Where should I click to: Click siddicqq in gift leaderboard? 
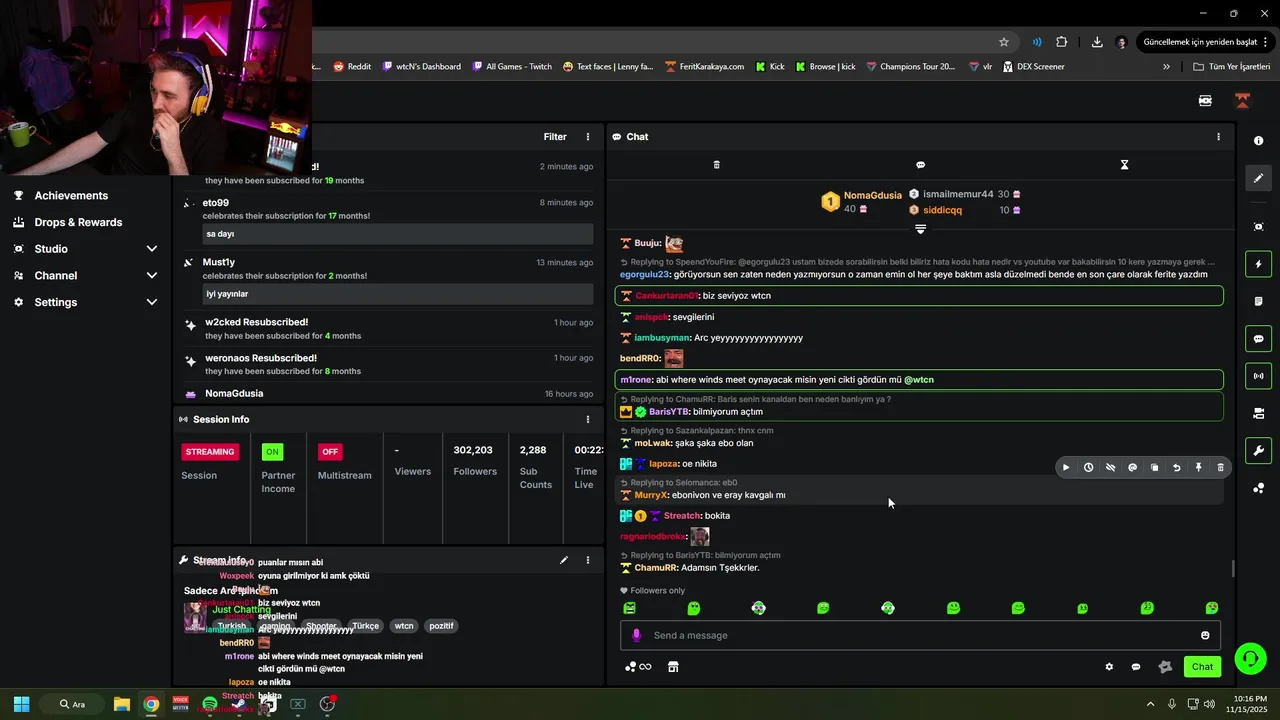coord(942,210)
